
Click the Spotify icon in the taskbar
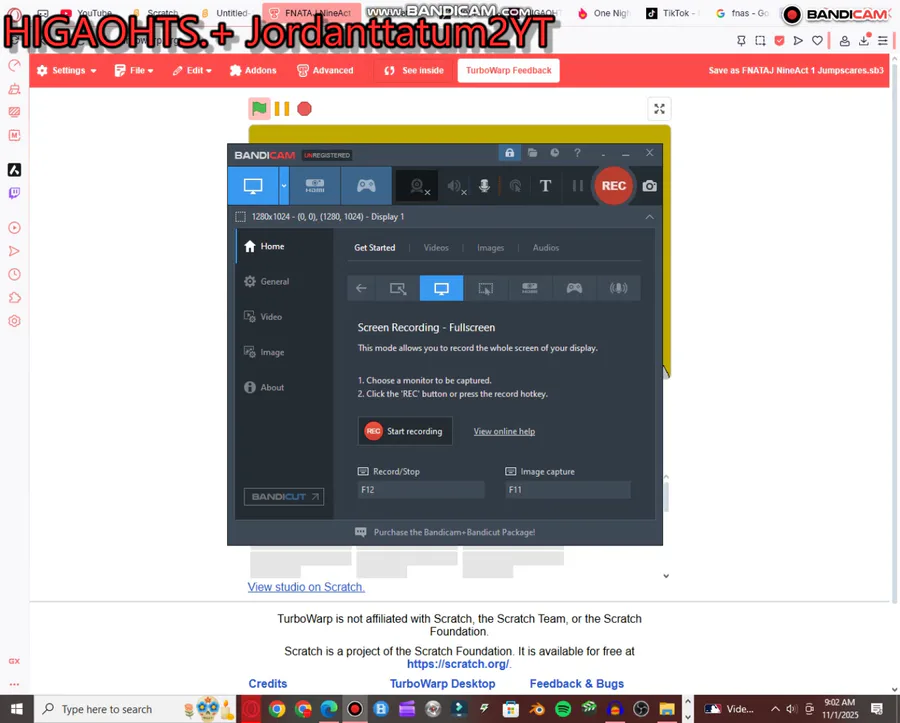click(563, 709)
